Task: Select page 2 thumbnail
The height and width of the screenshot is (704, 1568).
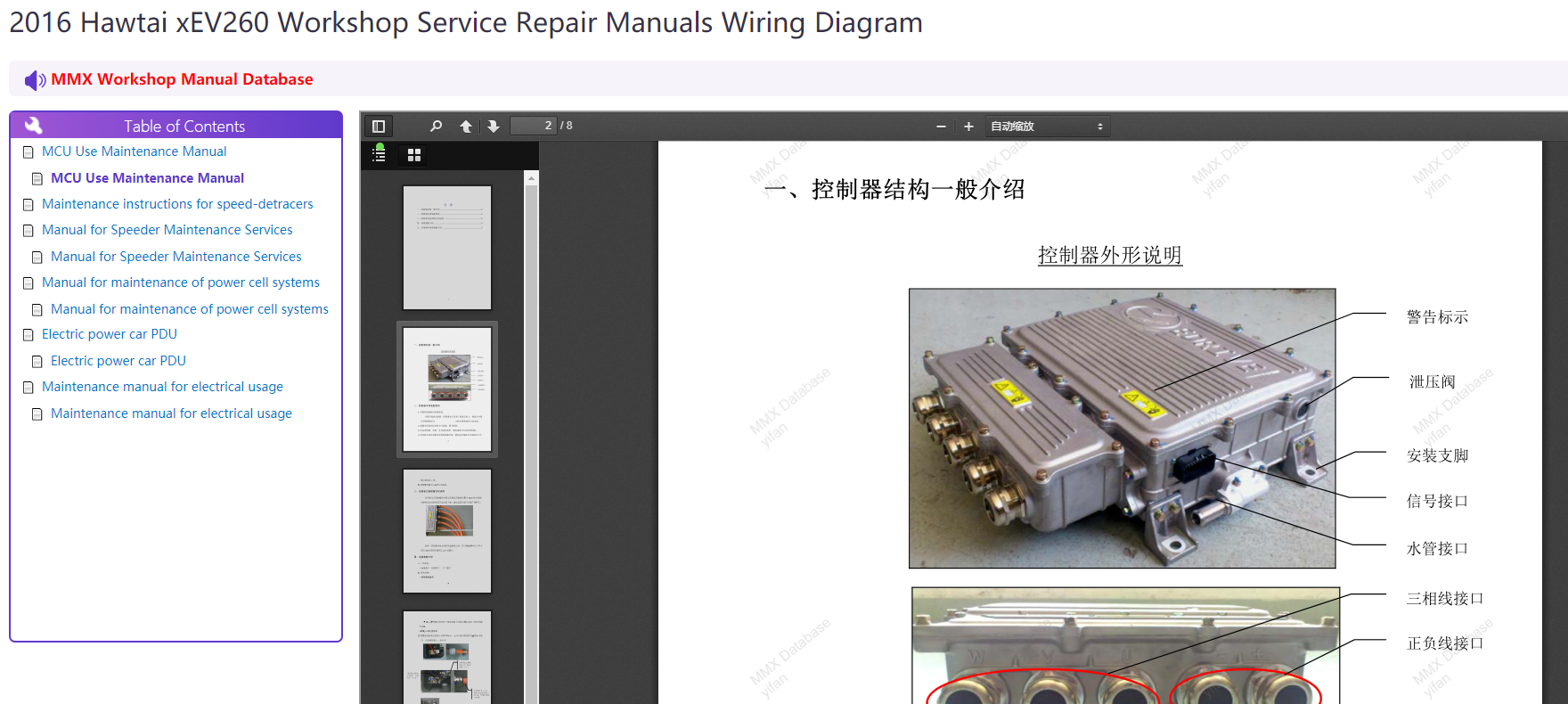Action: click(447, 389)
